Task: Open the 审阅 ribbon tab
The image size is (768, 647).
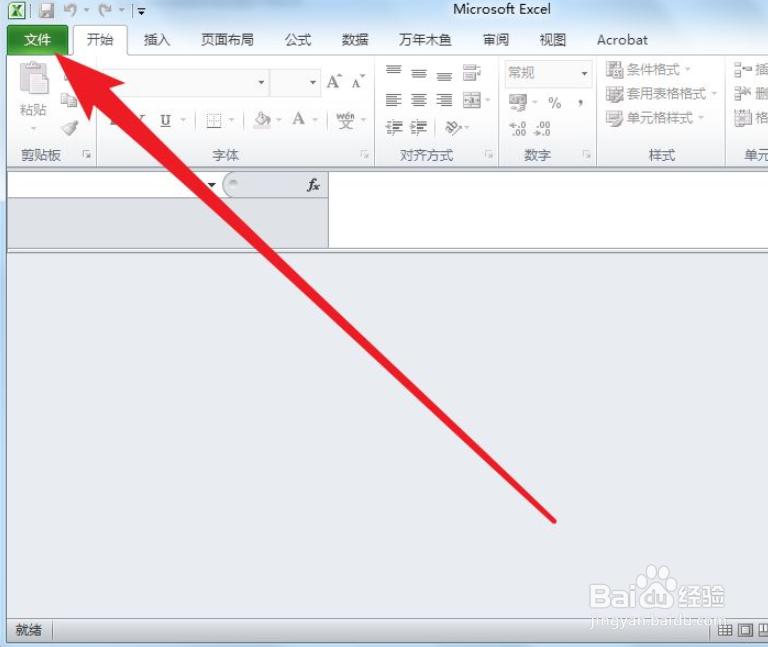Action: pos(496,40)
